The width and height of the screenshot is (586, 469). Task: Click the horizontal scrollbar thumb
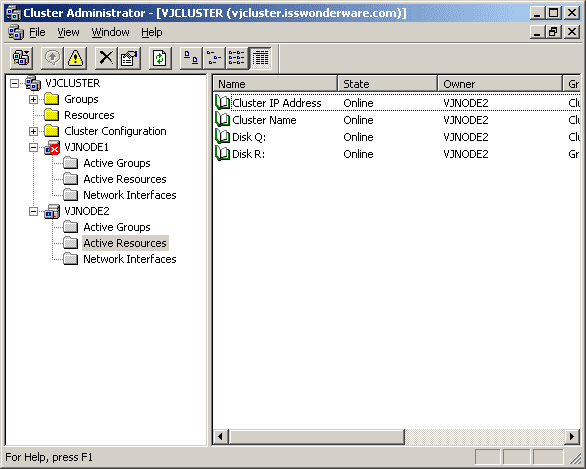317,436
